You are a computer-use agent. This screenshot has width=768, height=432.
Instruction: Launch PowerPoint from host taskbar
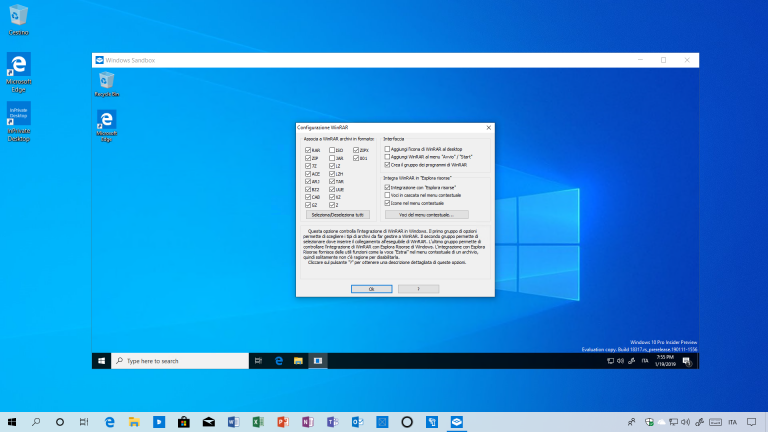click(x=283, y=422)
